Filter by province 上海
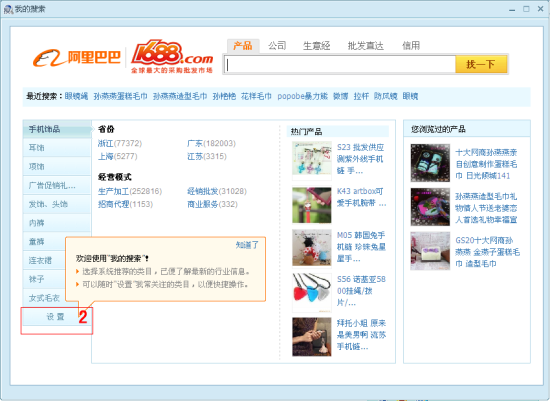The width and height of the screenshot is (550, 401). 106,156
